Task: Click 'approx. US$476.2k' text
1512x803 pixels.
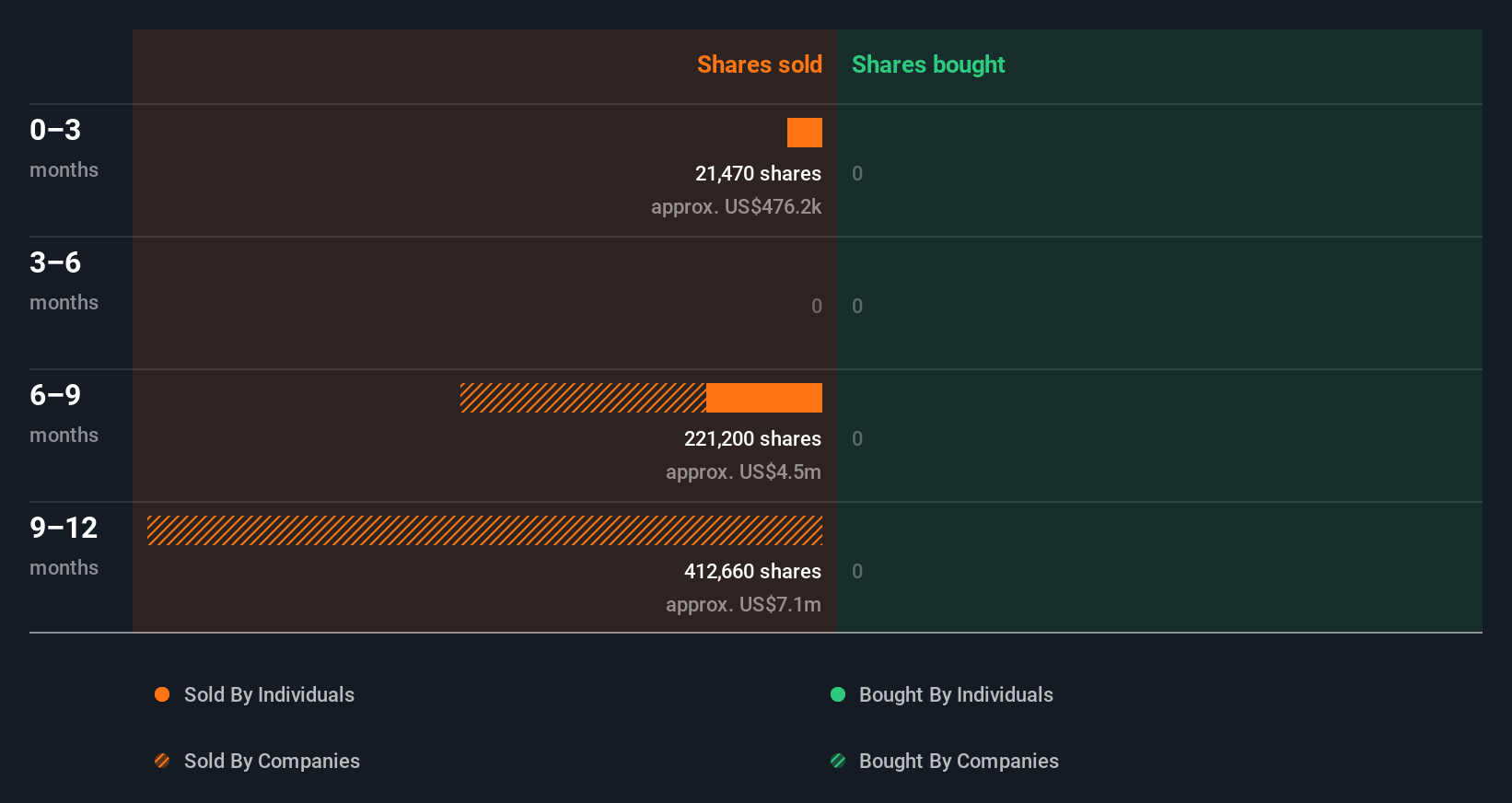Action: tap(736, 206)
